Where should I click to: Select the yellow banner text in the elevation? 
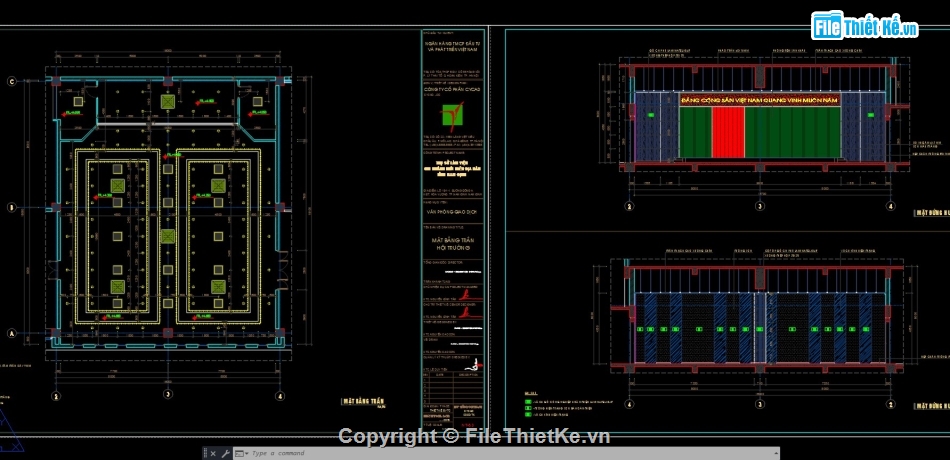(x=761, y=101)
